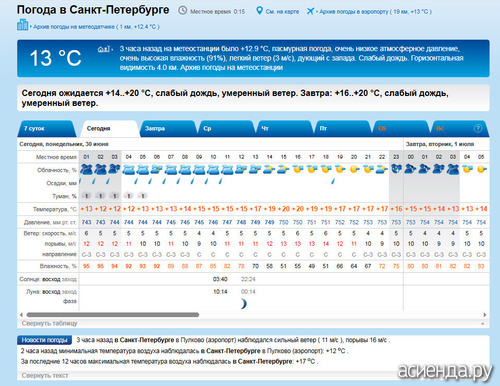Click the weather station icon in banner

coord(104,49)
